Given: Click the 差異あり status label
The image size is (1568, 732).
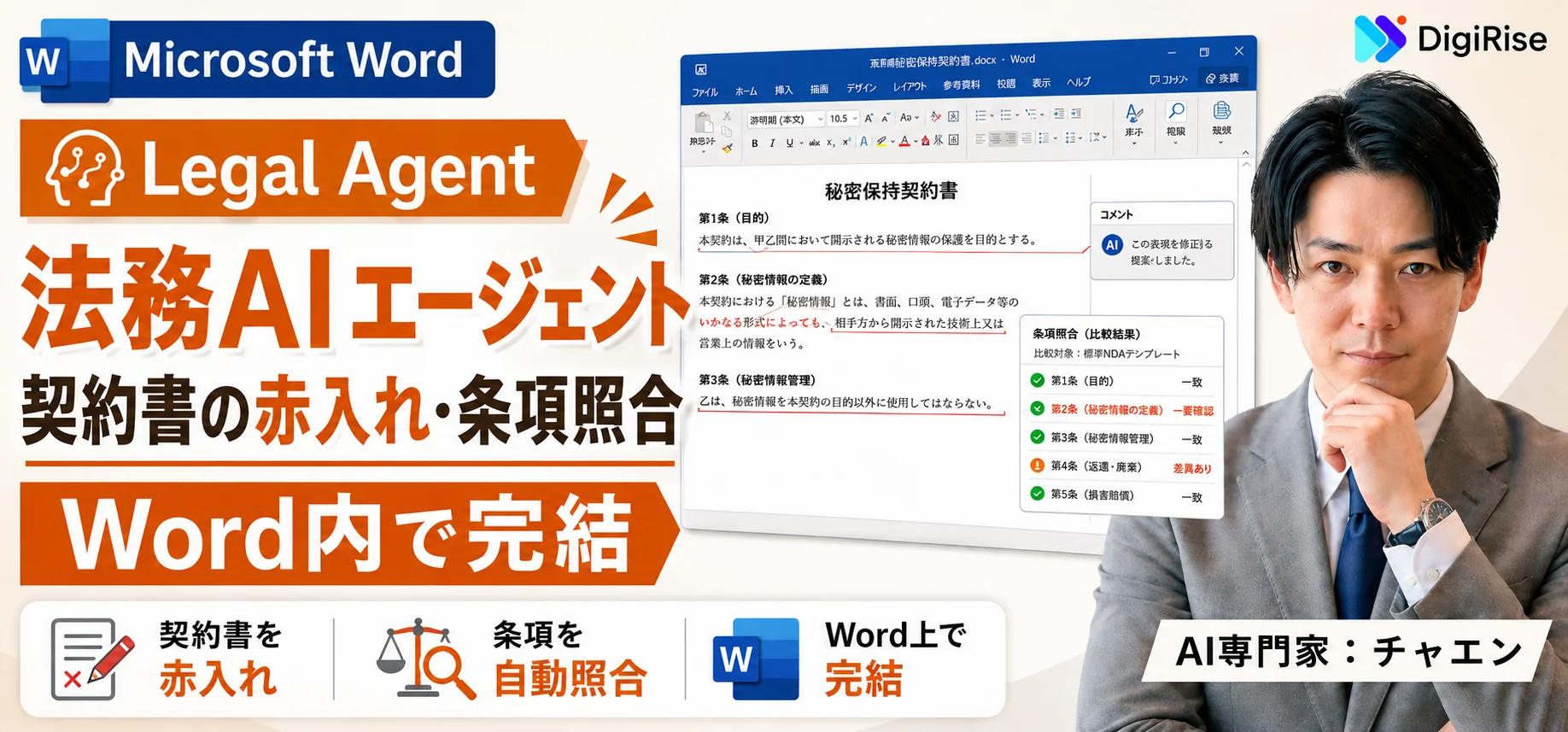Looking at the screenshot, I should point(1192,468).
